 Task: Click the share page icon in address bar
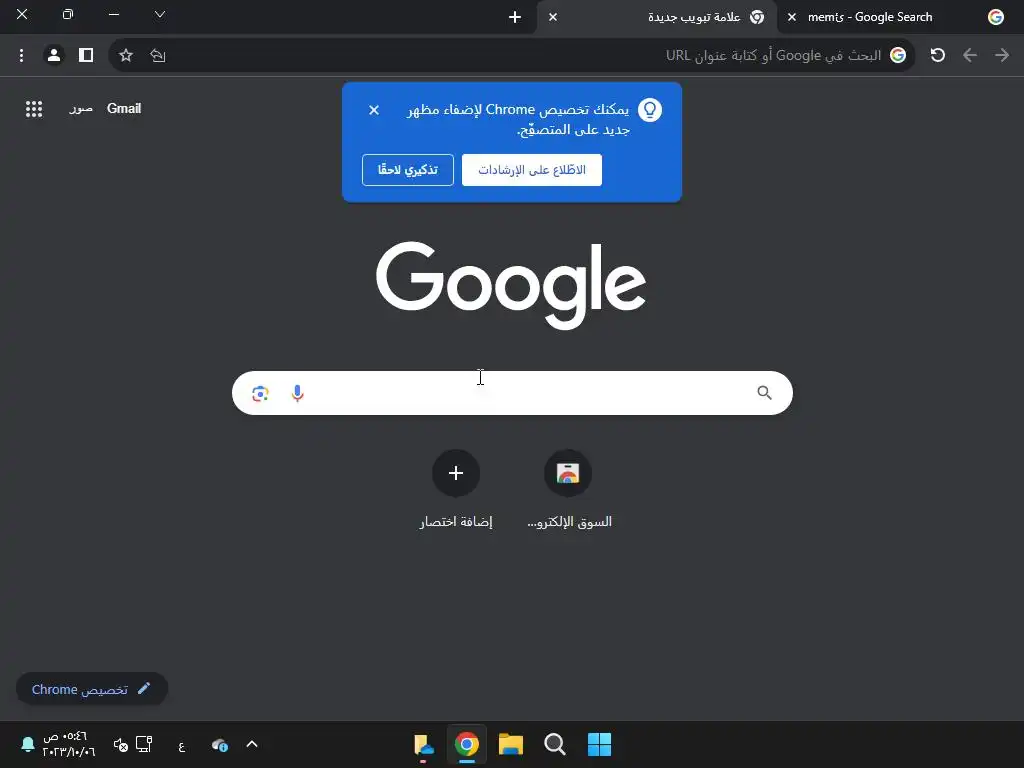pyautogui.click(x=157, y=56)
